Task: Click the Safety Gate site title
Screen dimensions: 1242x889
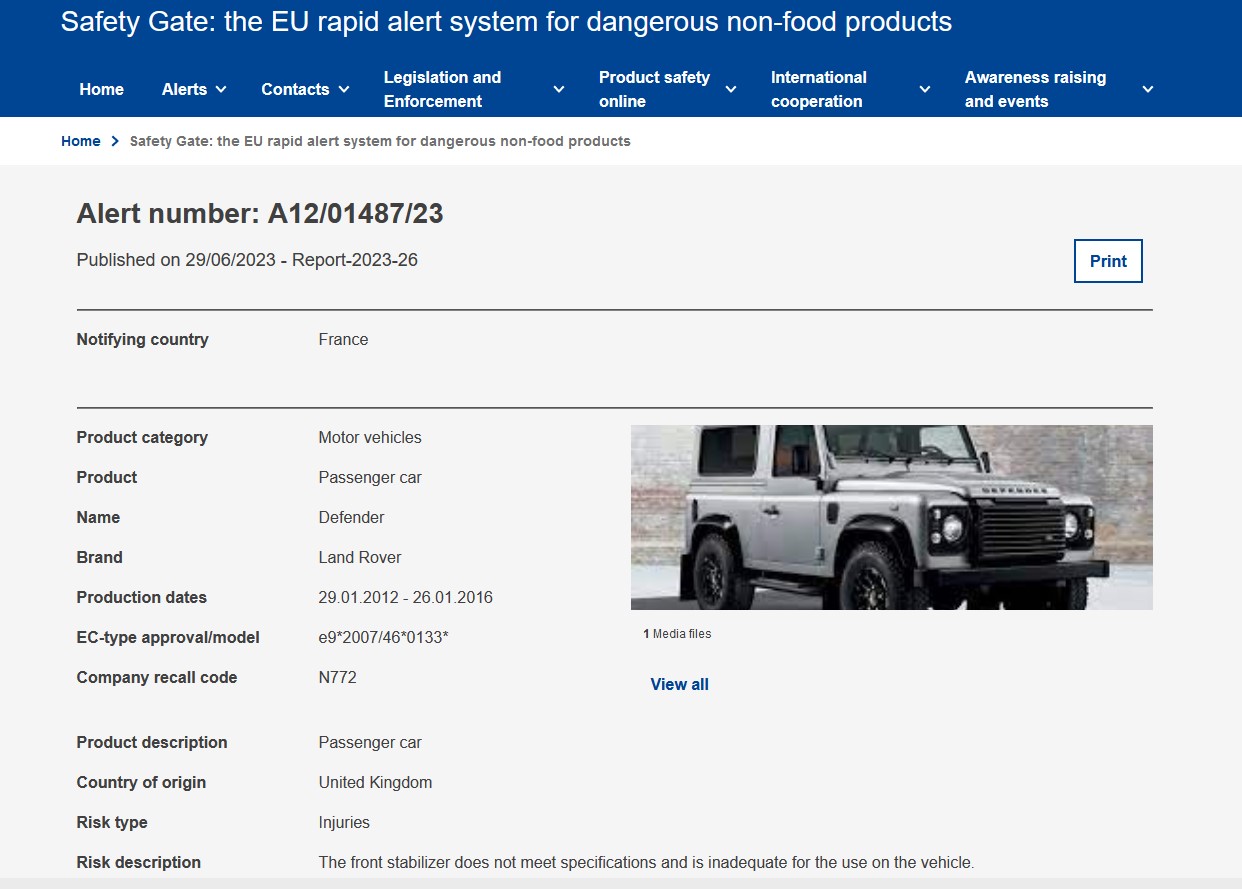Action: point(506,21)
